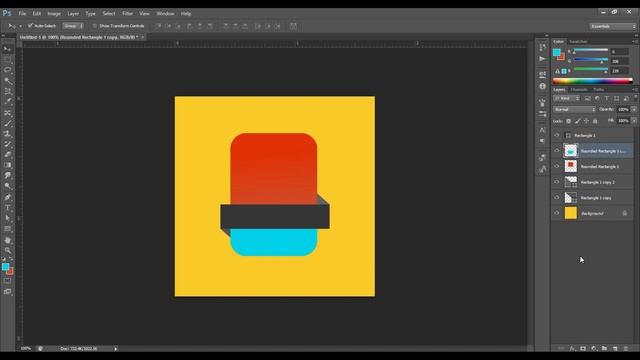Select the Brush tool

(7, 123)
